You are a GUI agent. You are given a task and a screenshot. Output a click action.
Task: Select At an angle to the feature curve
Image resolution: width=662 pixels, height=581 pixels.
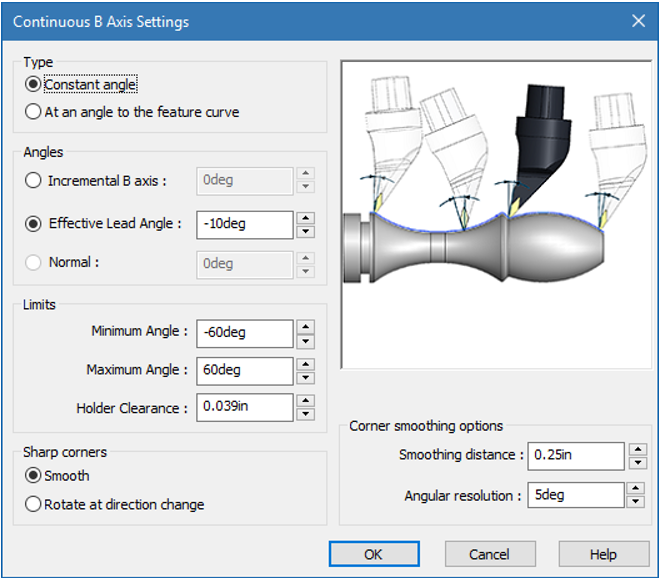tap(33, 112)
